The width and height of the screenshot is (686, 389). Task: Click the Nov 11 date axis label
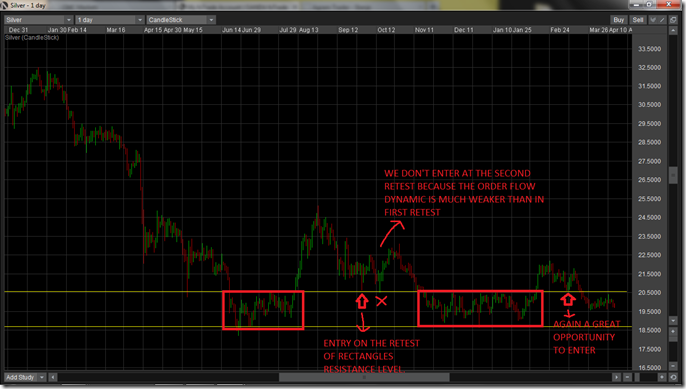[x=424, y=30]
